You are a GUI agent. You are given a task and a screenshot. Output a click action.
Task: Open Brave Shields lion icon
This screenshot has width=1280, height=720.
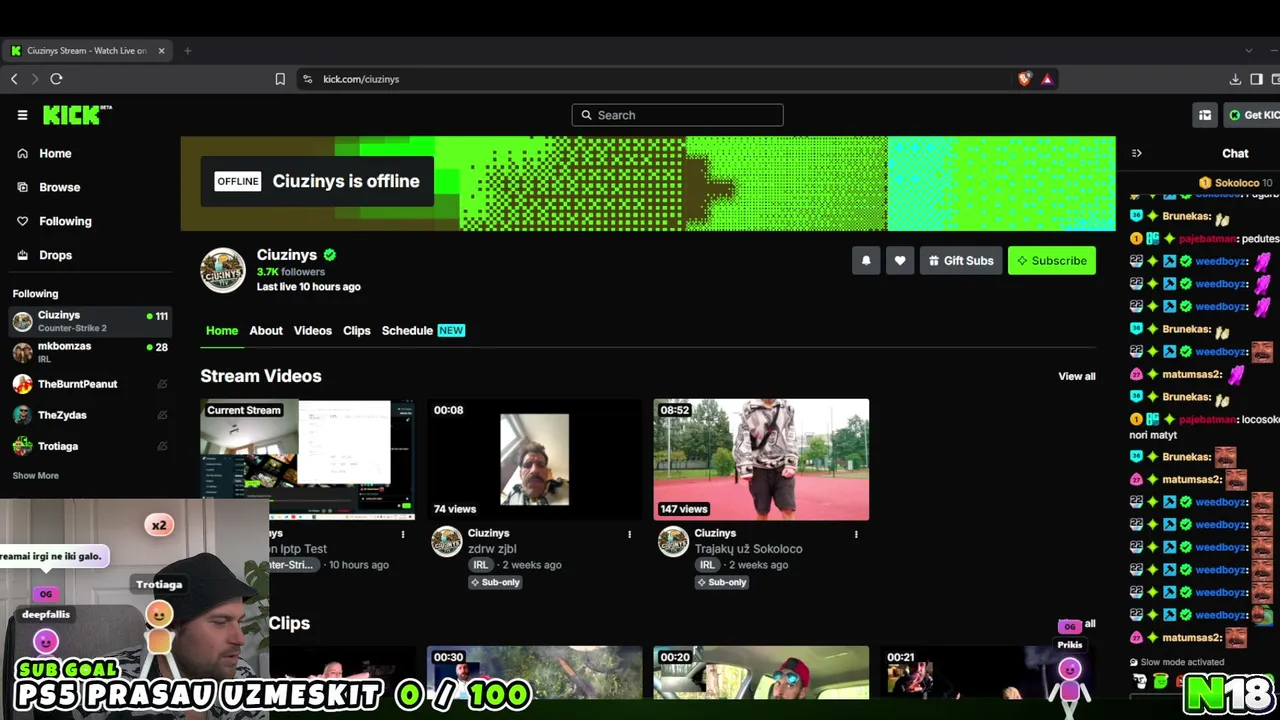1024,79
